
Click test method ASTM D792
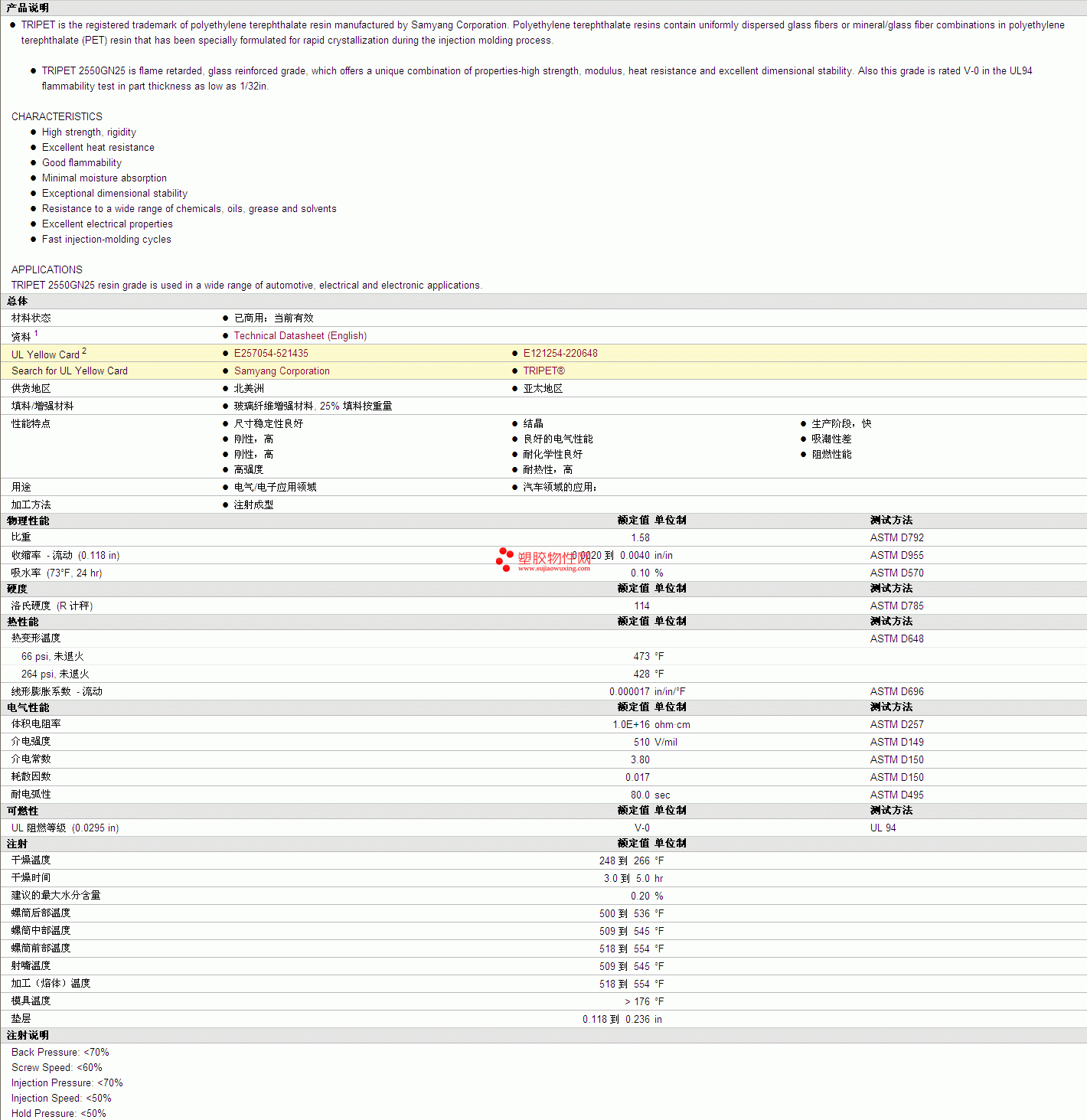click(897, 538)
